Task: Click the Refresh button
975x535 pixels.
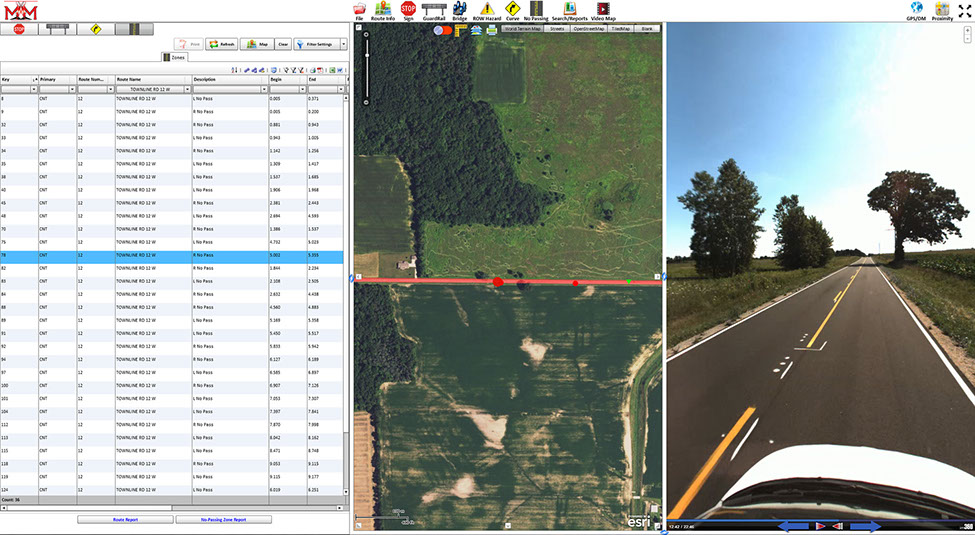Action: (x=221, y=44)
